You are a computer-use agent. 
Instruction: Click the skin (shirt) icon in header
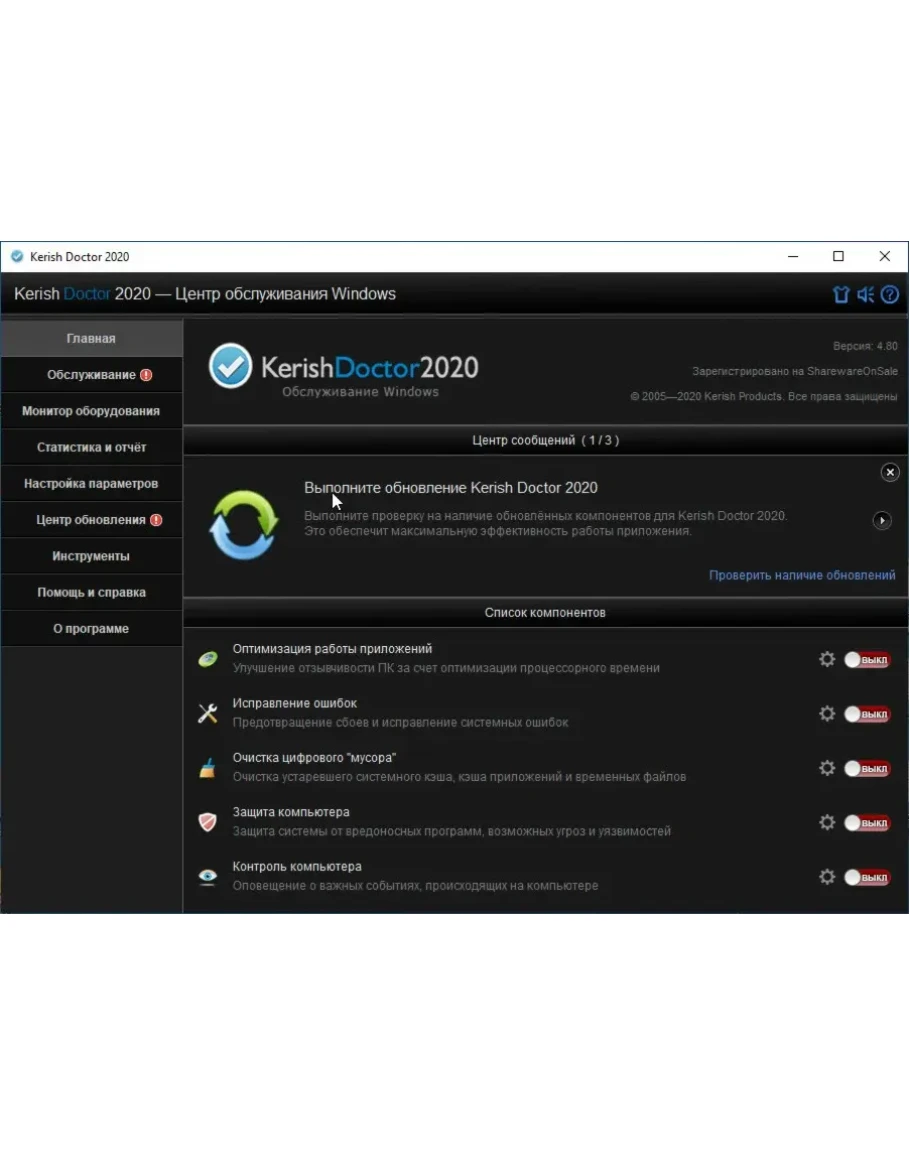(x=841, y=295)
